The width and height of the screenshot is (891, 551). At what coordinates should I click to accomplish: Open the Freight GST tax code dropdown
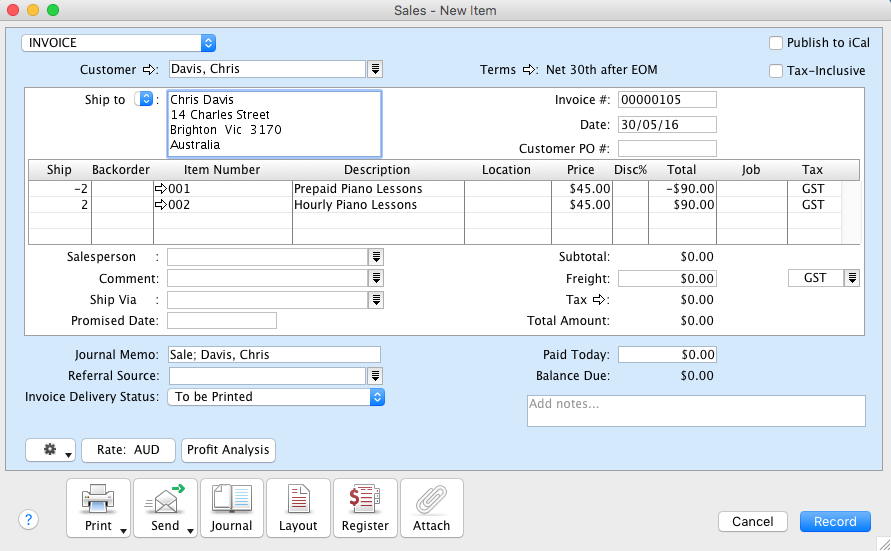pos(852,278)
